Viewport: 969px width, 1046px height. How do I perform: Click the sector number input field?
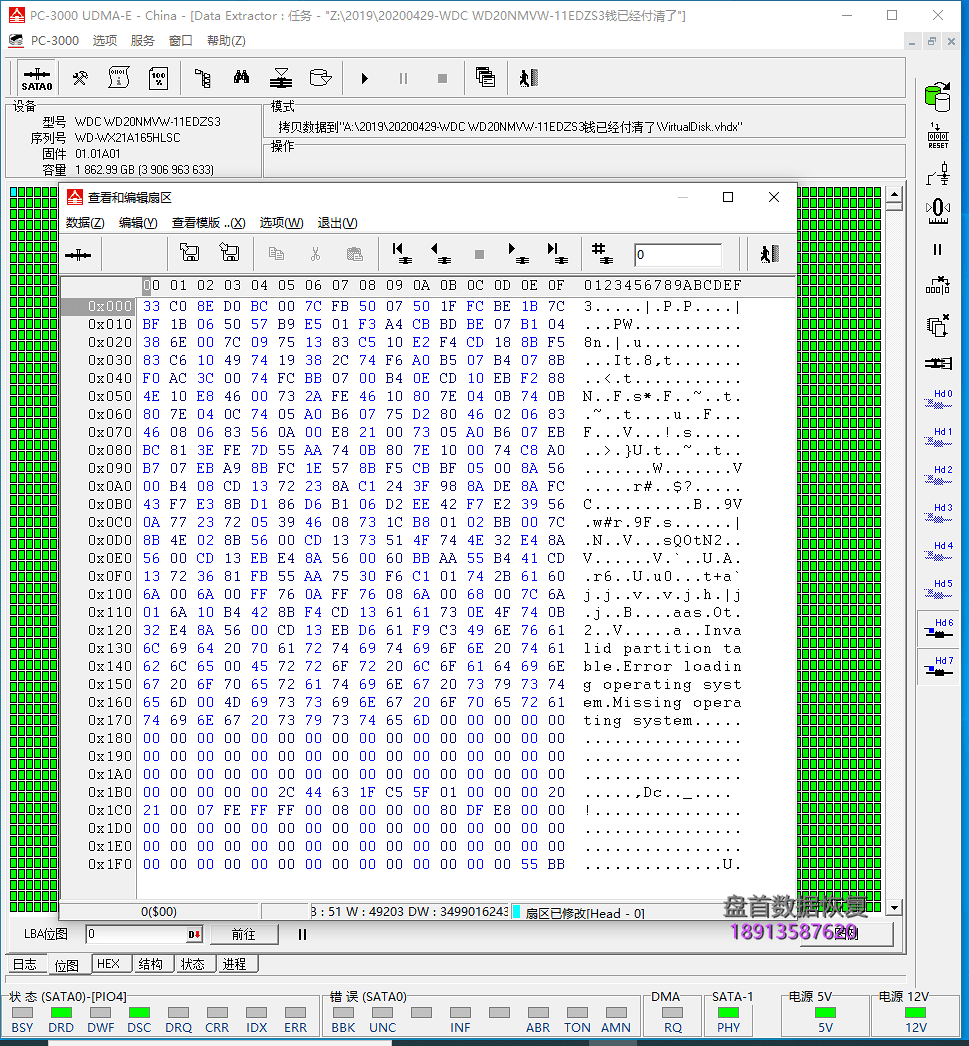tap(678, 254)
